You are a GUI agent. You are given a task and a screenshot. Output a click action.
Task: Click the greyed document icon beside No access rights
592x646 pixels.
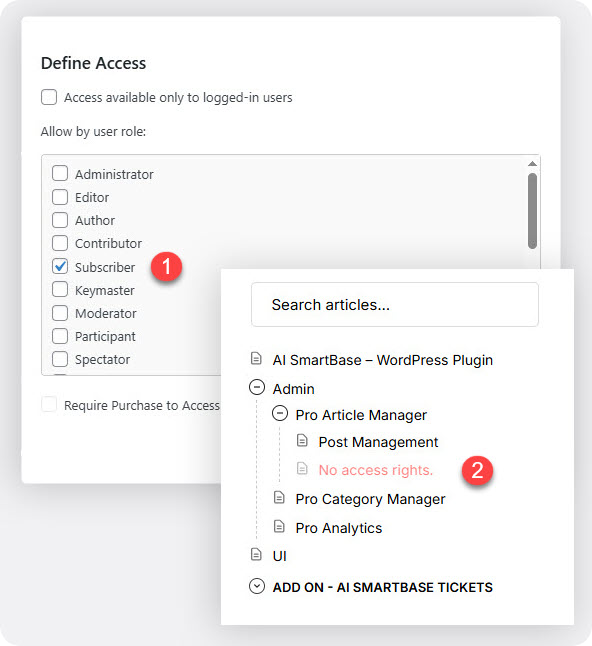coord(302,468)
